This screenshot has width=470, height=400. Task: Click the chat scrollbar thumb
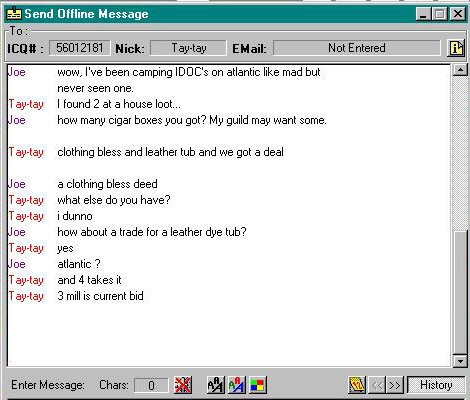(x=460, y=292)
